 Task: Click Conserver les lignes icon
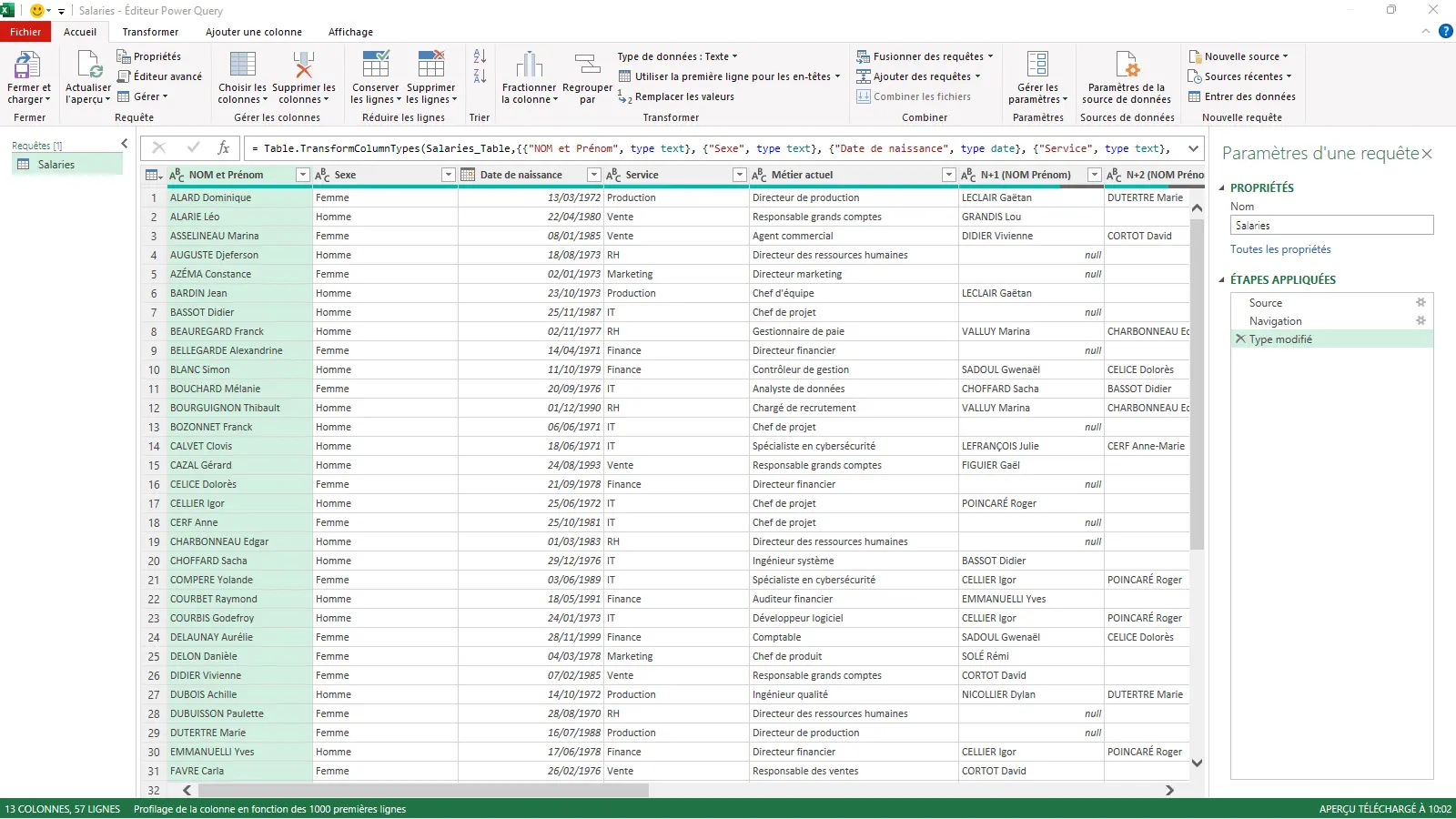coord(376,65)
